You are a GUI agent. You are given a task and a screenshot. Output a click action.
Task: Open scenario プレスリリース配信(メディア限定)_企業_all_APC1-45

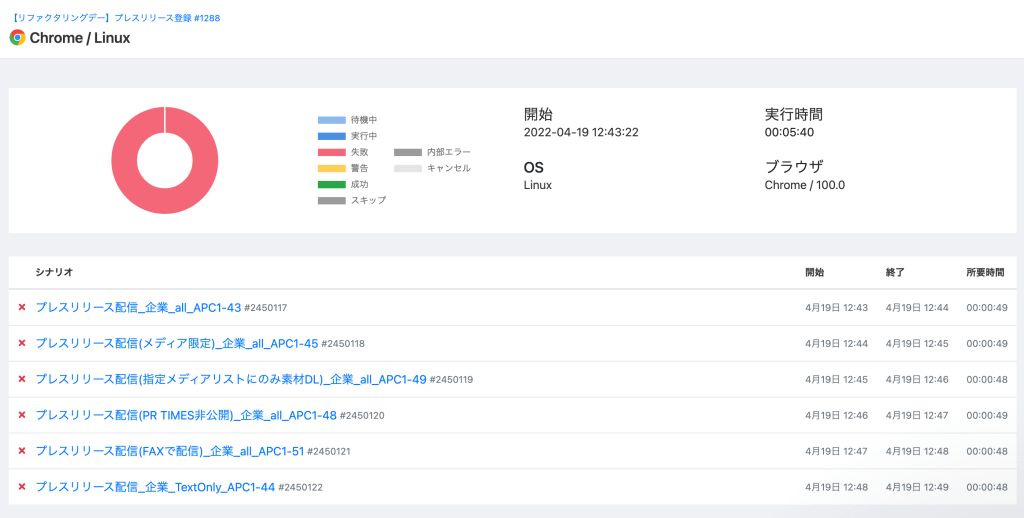pyautogui.click(x=176, y=343)
